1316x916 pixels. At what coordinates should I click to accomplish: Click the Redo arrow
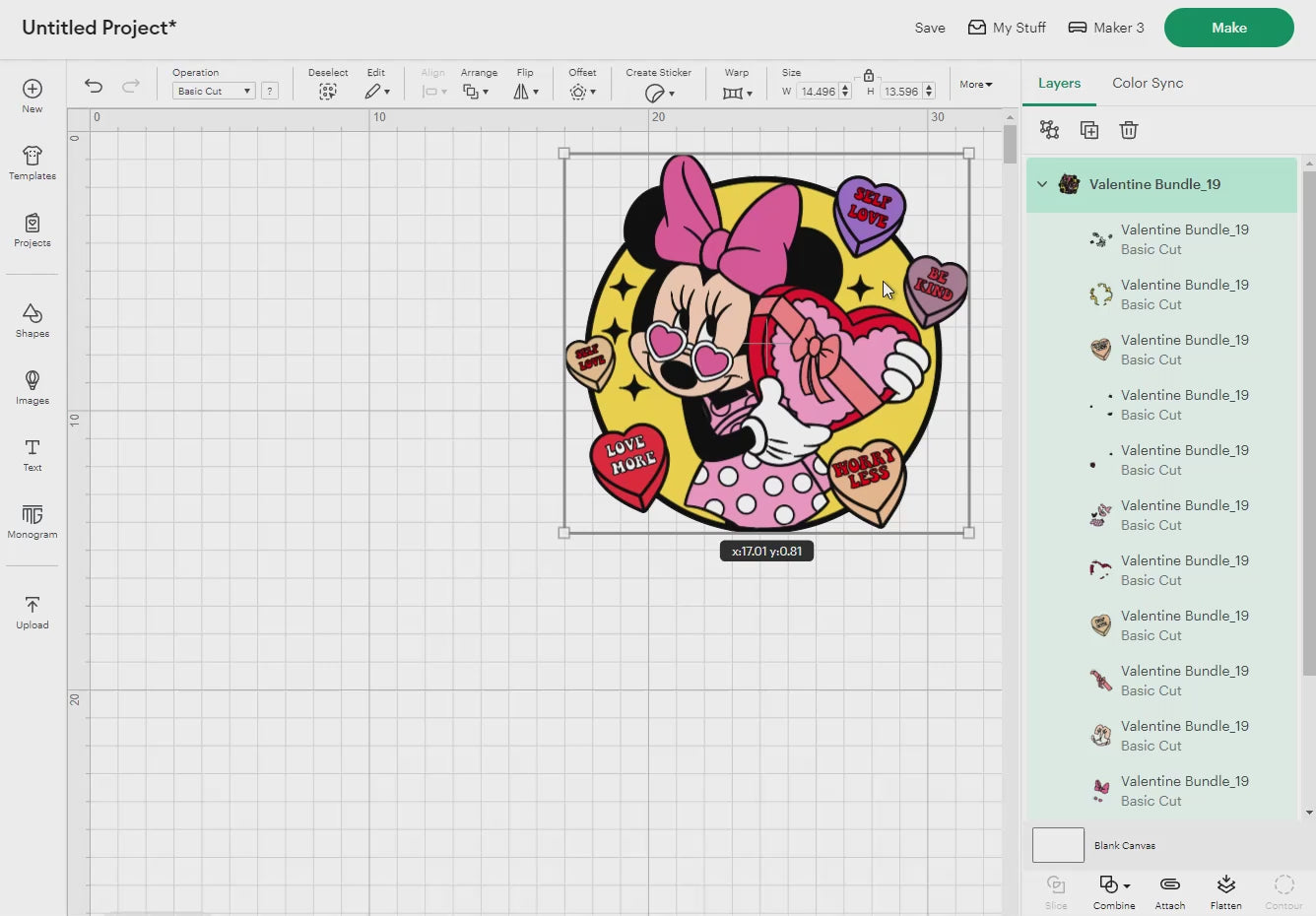coord(130,86)
